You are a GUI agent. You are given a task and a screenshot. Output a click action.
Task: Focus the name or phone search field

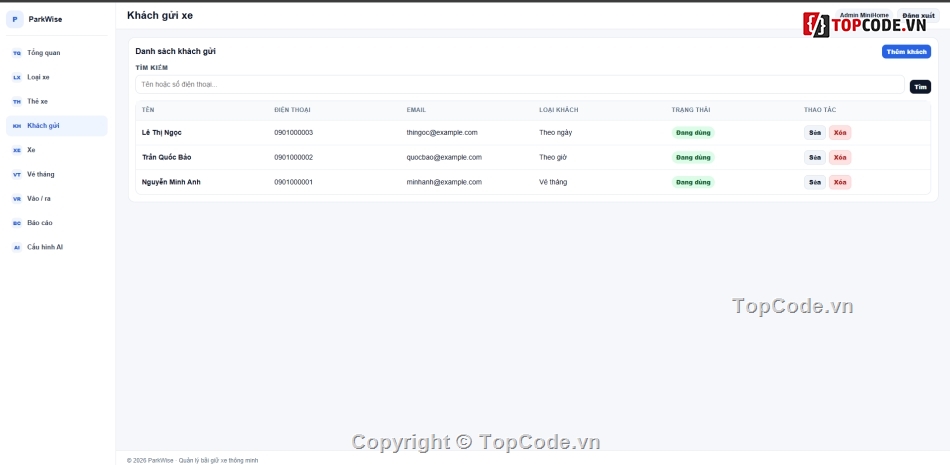click(520, 85)
